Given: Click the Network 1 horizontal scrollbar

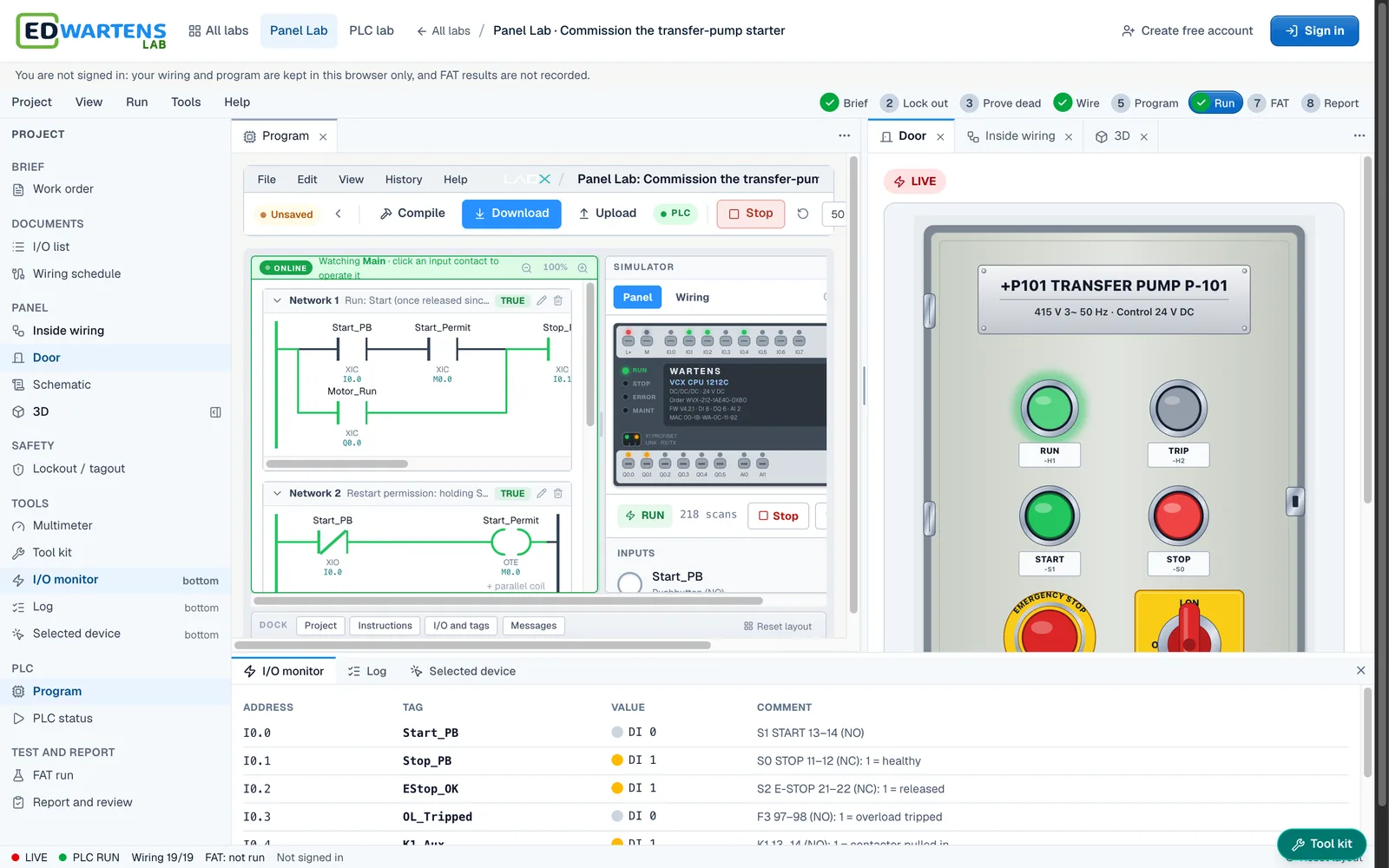Looking at the screenshot, I should pyautogui.click(x=337, y=464).
